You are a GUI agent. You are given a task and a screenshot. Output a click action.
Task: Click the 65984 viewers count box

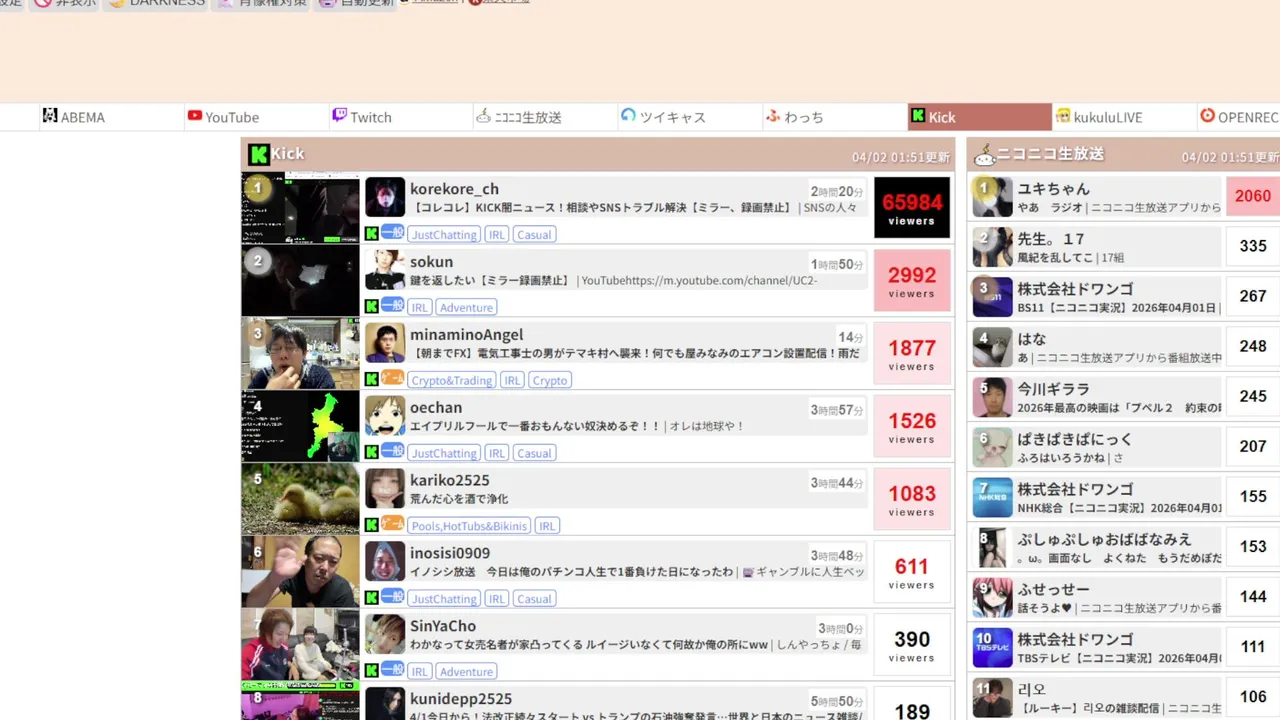[912, 208]
